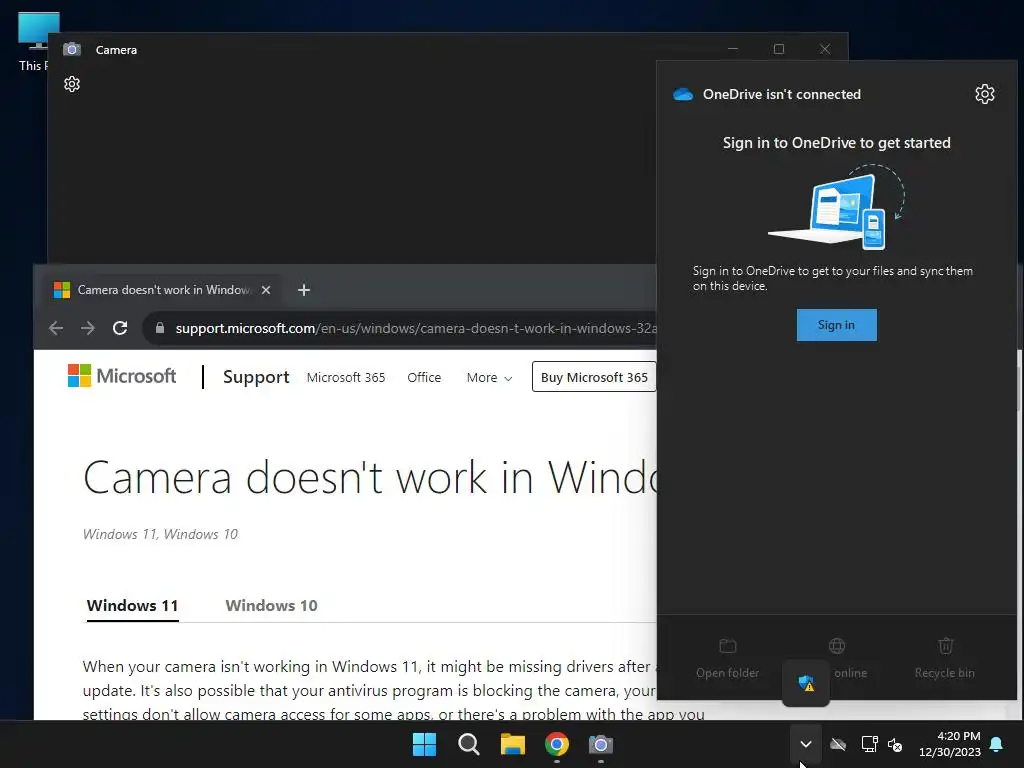Open the clock showing 4:20 PM
The width and height of the screenshot is (1024, 768).
point(950,744)
